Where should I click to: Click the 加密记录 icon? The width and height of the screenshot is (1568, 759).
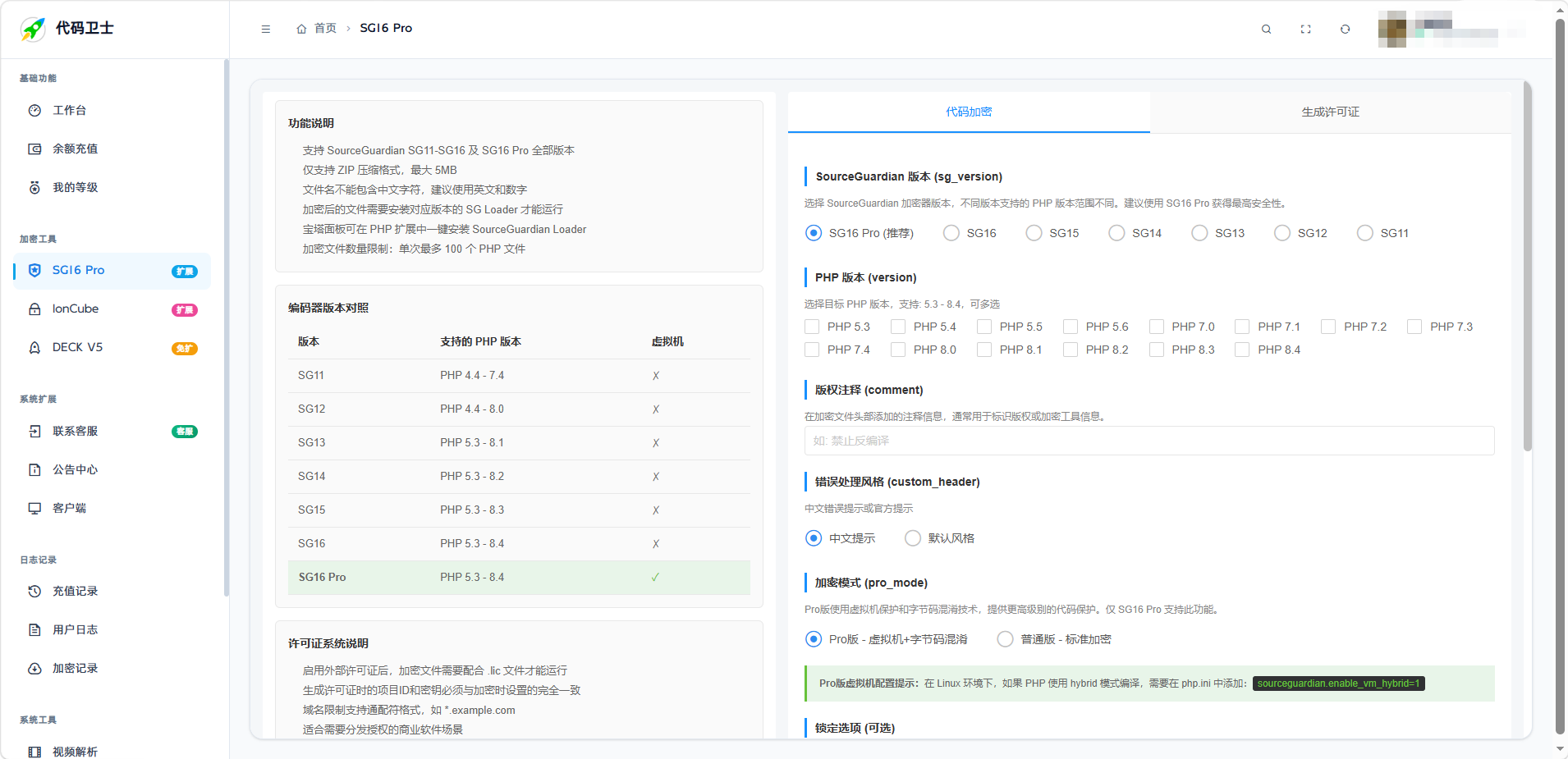[34, 669]
